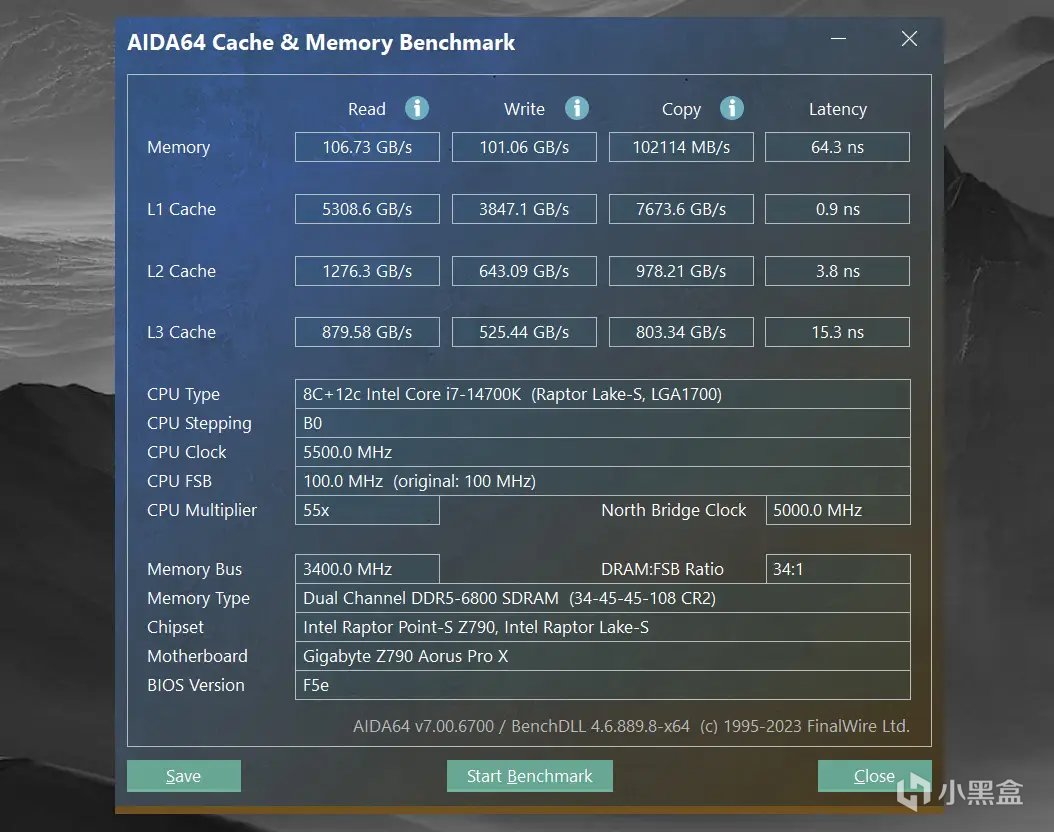Select L2 Cache latency 3.8 ns

838,271
